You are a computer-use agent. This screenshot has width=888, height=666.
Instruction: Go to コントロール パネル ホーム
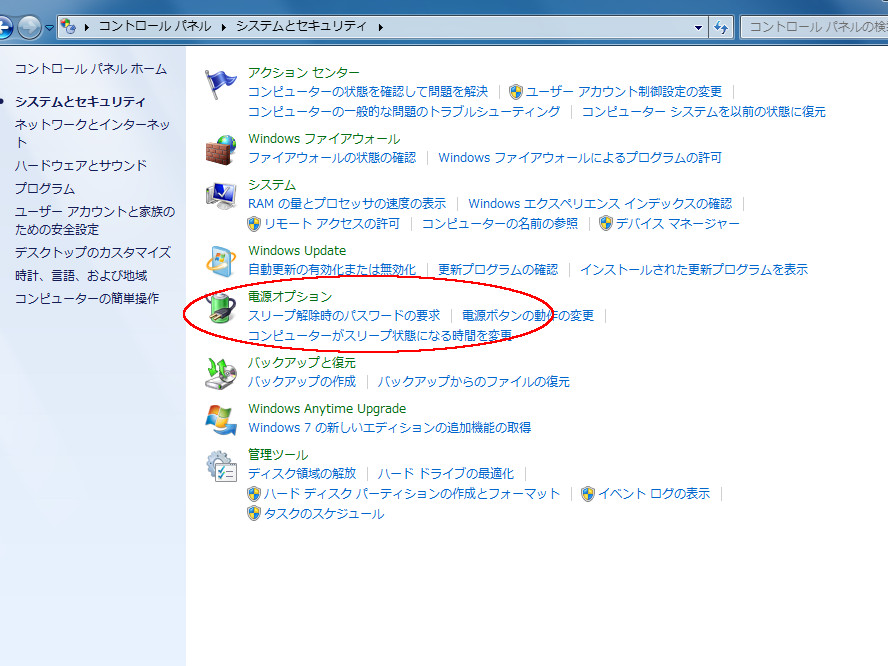tap(90, 69)
